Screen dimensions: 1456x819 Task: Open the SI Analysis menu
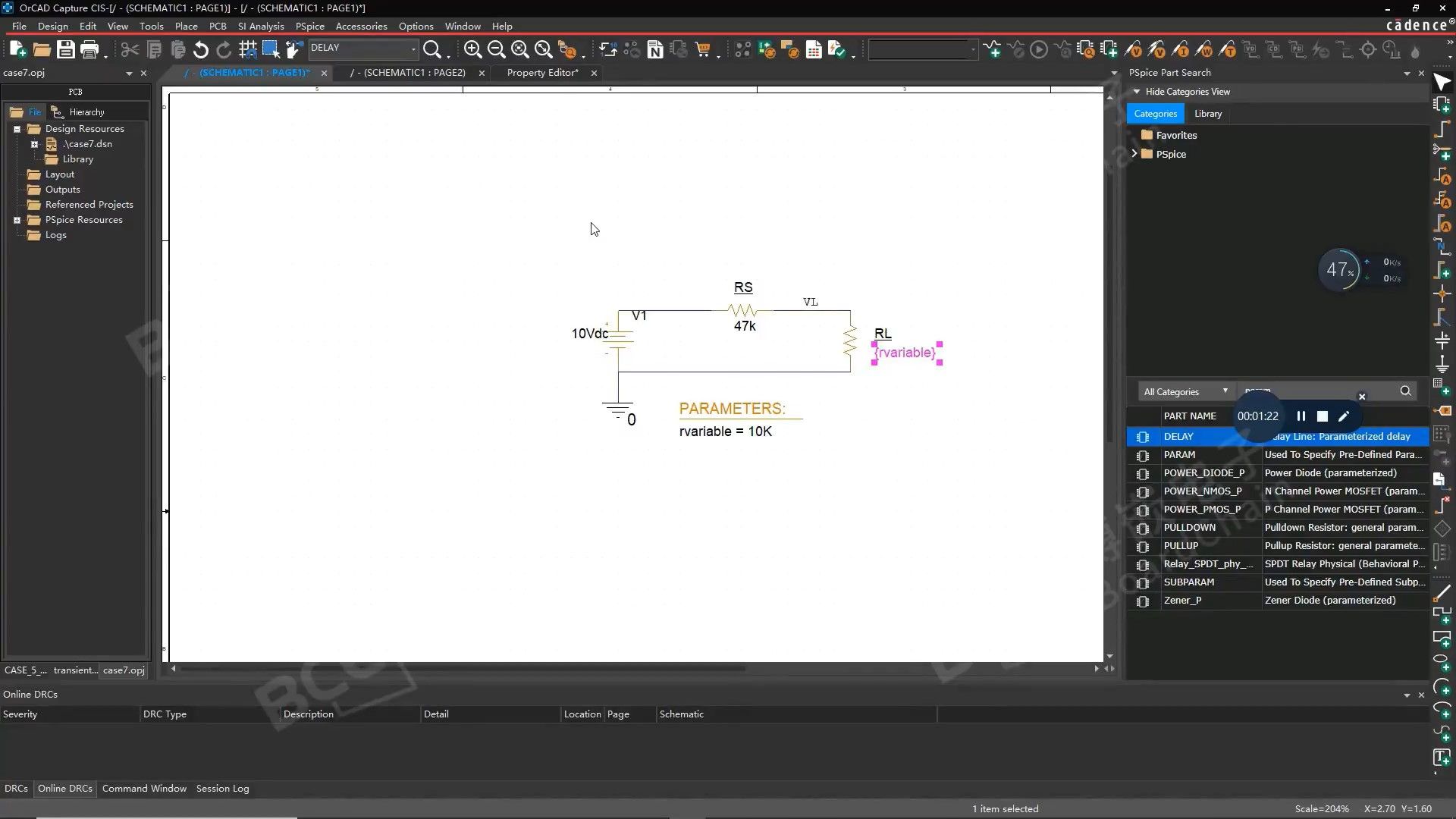pyautogui.click(x=261, y=26)
